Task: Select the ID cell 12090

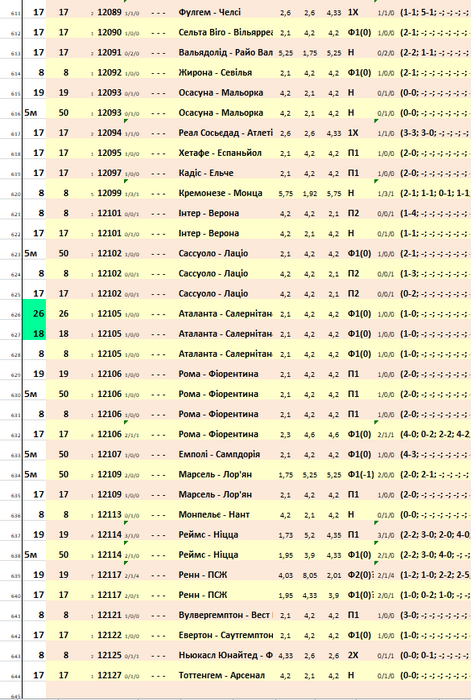Action: tap(109, 32)
